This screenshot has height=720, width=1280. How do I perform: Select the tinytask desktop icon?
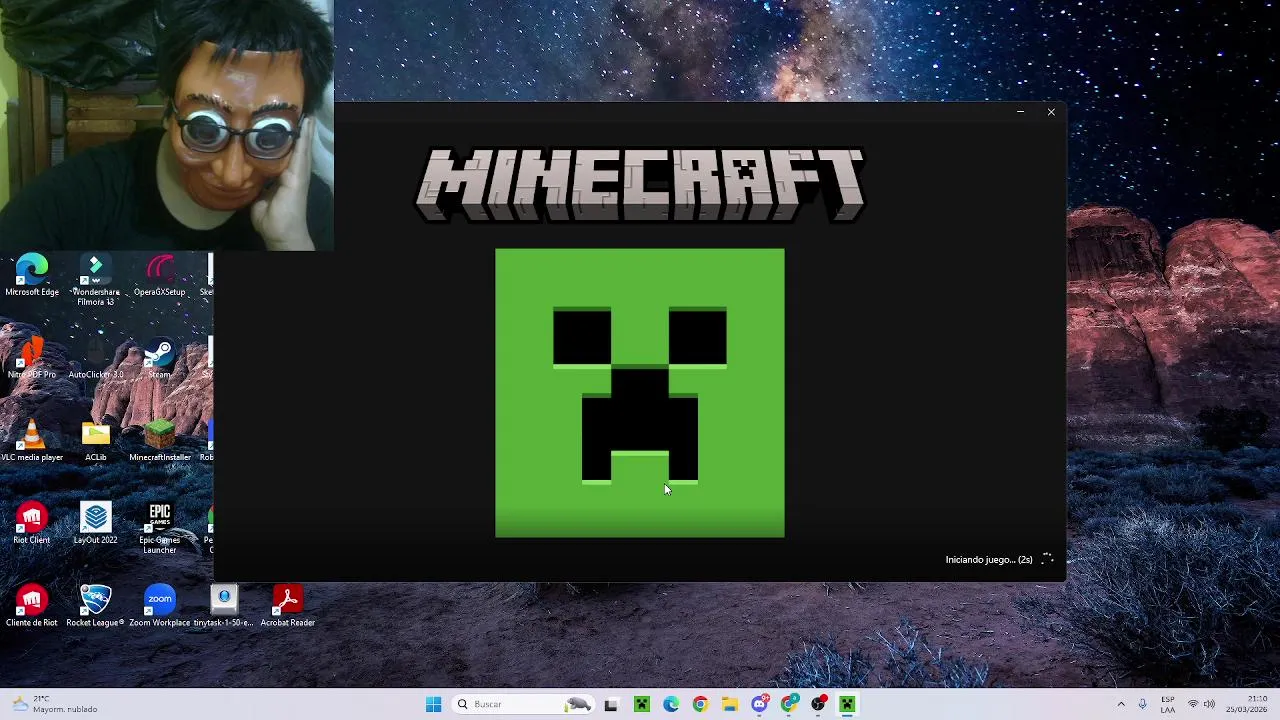(x=224, y=606)
